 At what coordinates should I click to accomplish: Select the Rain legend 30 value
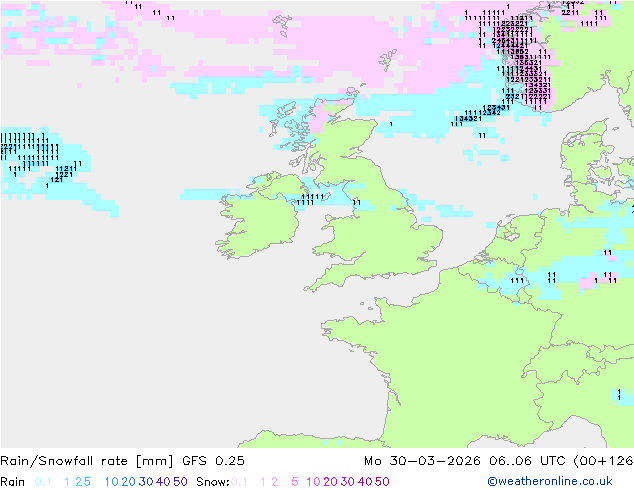(146, 482)
